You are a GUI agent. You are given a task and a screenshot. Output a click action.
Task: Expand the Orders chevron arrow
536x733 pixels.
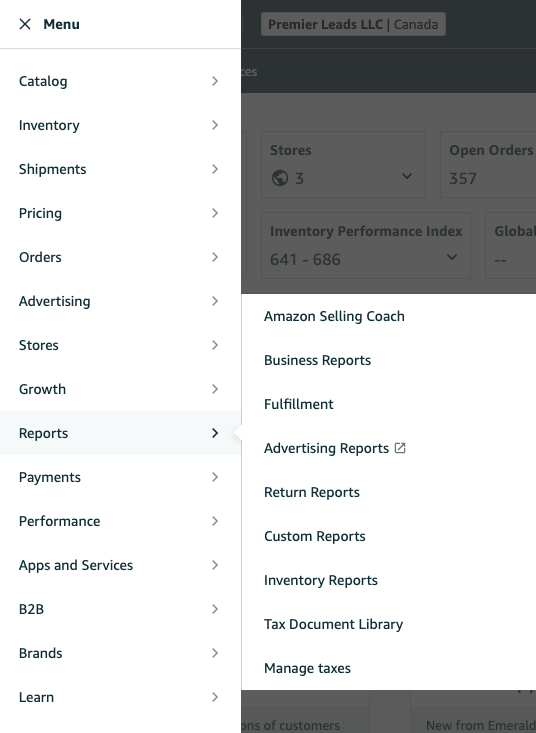tap(215, 257)
